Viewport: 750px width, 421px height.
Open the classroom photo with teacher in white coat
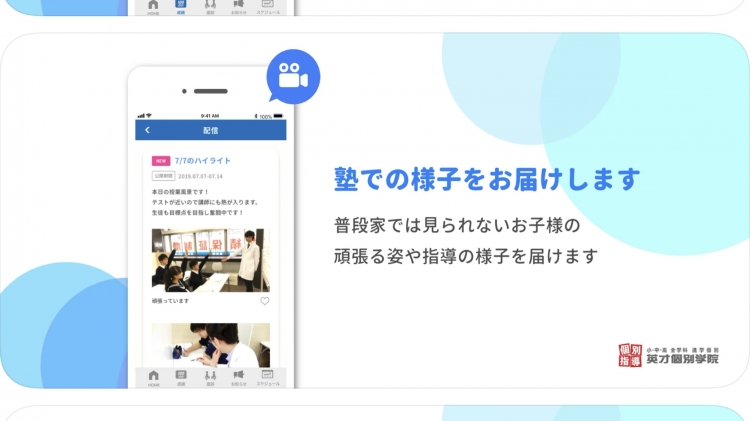coord(210,259)
